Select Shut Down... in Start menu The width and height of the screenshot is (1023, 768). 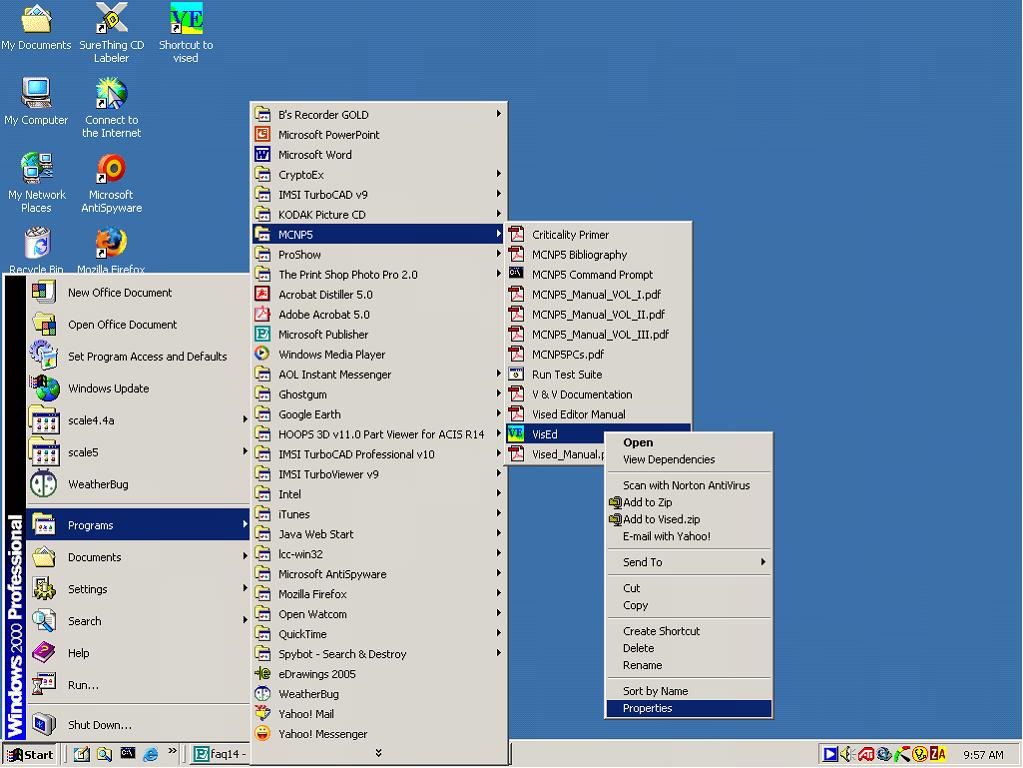(138, 724)
